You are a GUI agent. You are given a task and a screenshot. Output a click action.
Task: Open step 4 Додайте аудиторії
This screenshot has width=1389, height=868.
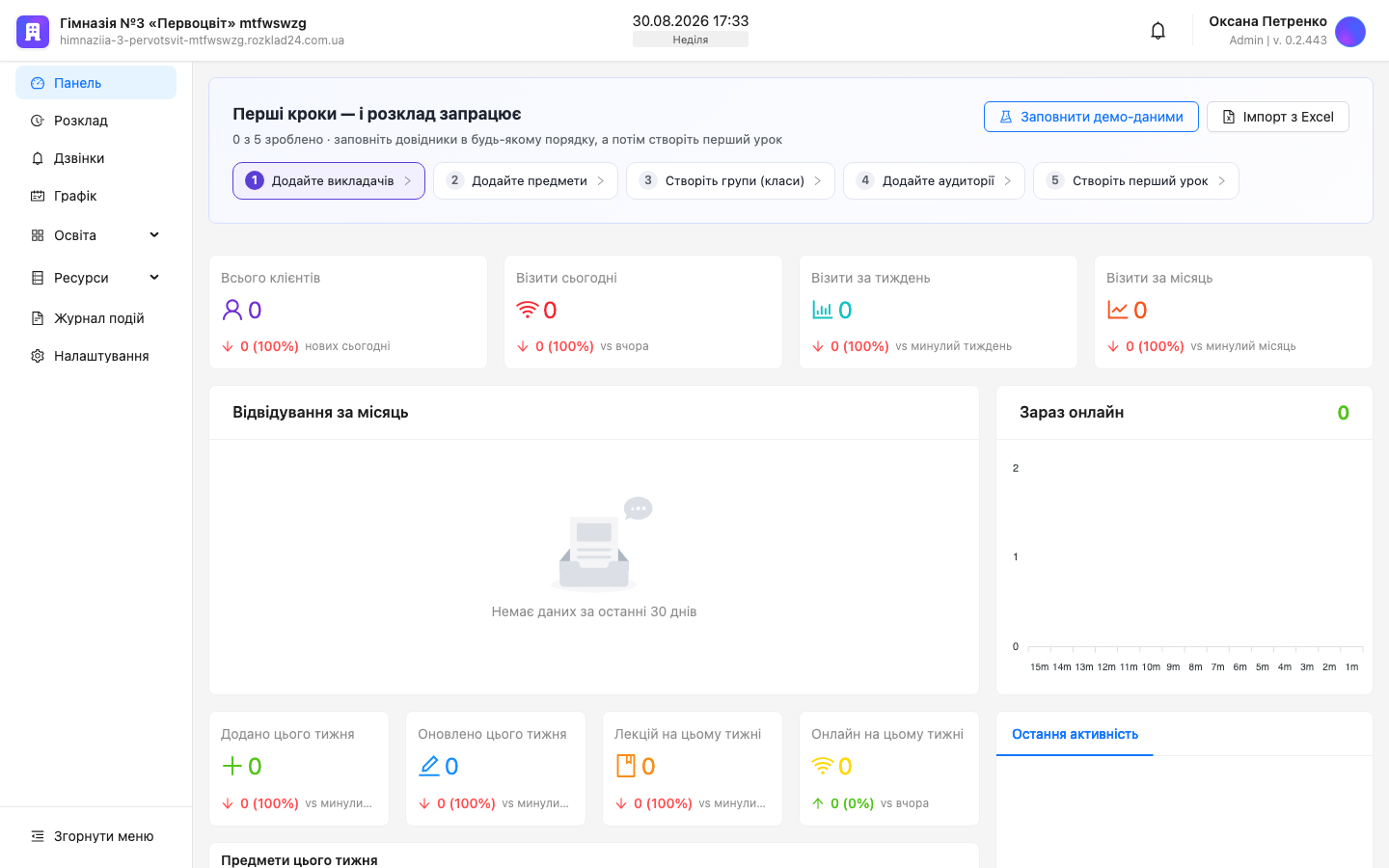934,180
